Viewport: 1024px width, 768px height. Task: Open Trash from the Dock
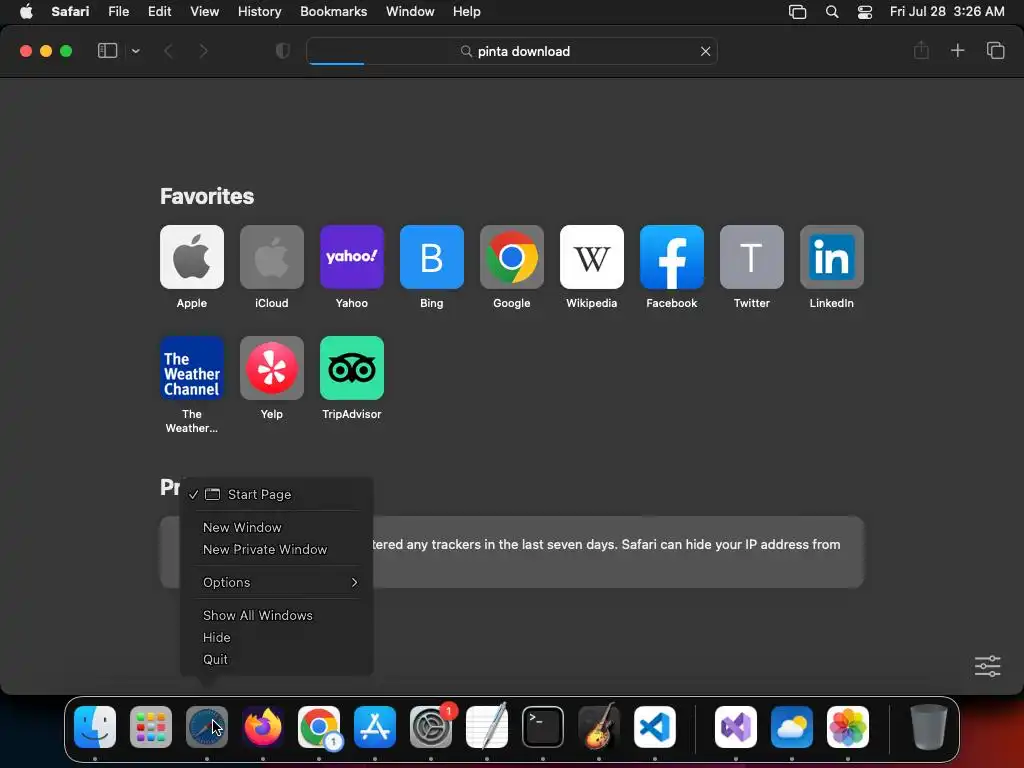[929, 727]
